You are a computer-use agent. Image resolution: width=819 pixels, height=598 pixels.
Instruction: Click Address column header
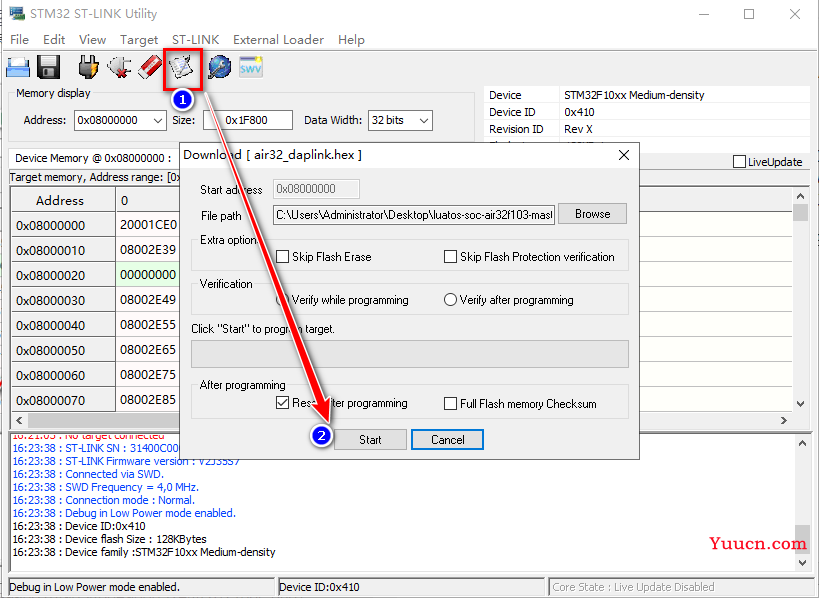coord(63,201)
